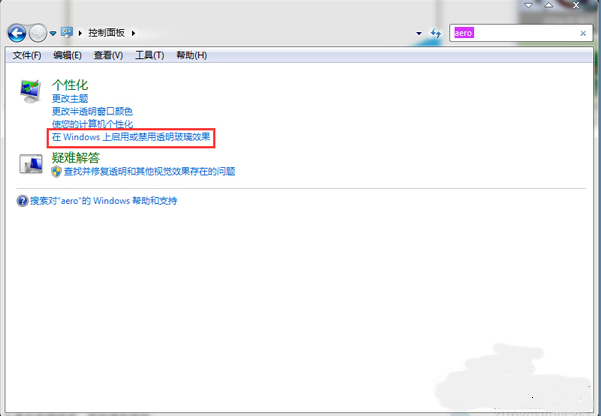Click the Control Panel icon in the address bar
This screenshot has width=601, height=416.
[67, 33]
